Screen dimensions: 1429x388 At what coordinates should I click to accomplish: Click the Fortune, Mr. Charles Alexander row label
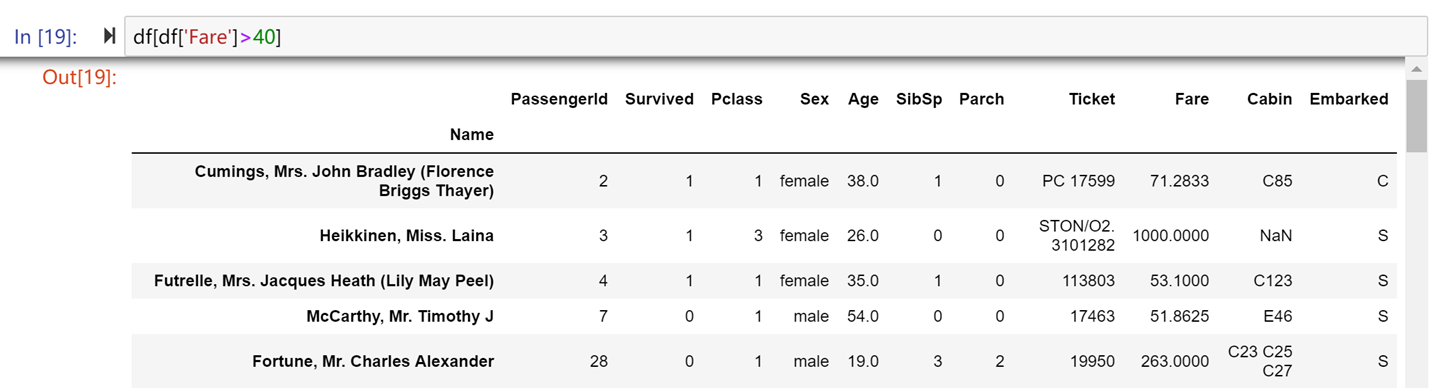[x=373, y=361]
